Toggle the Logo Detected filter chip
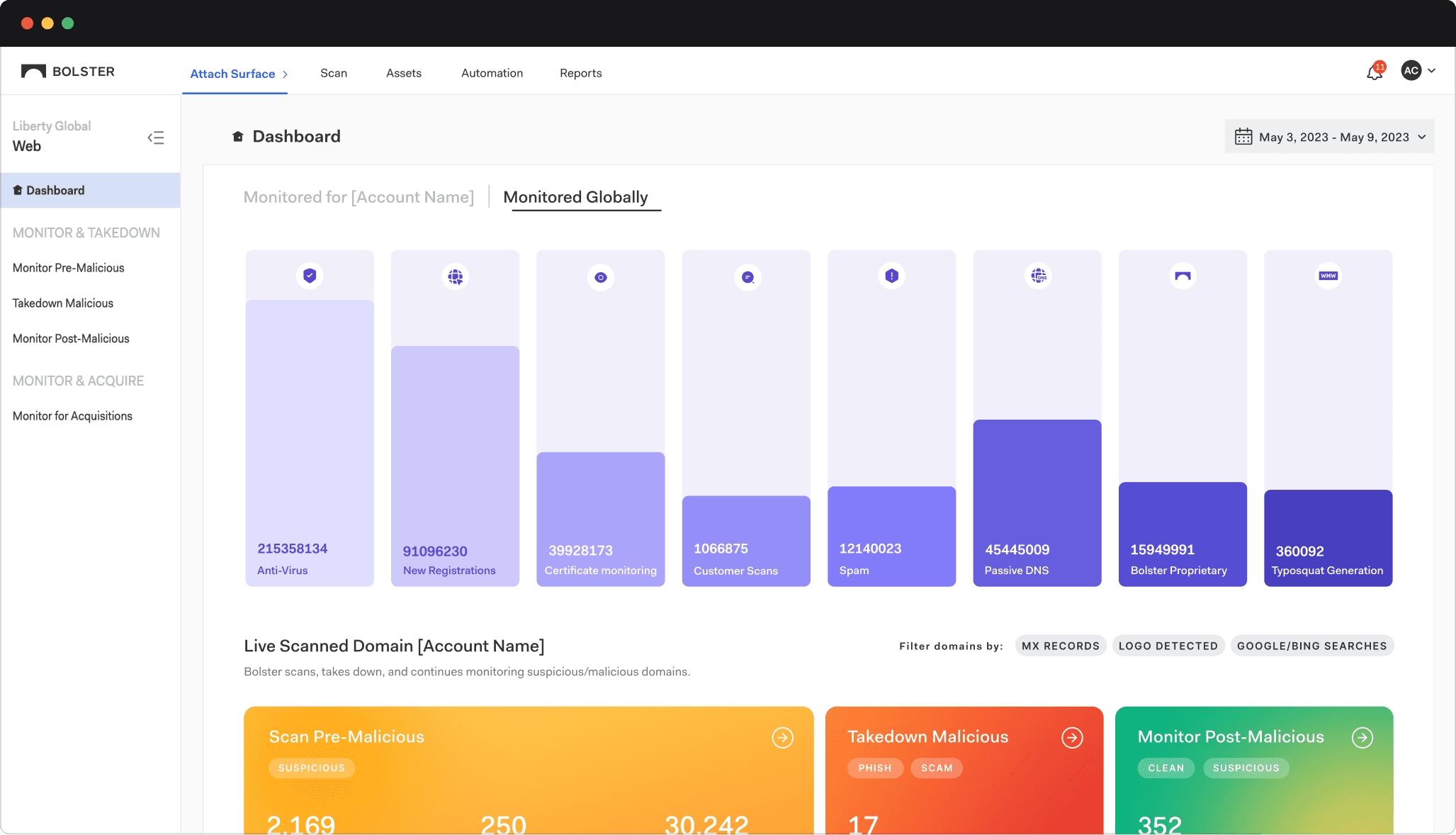This screenshot has width=1456, height=835. (x=1168, y=646)
